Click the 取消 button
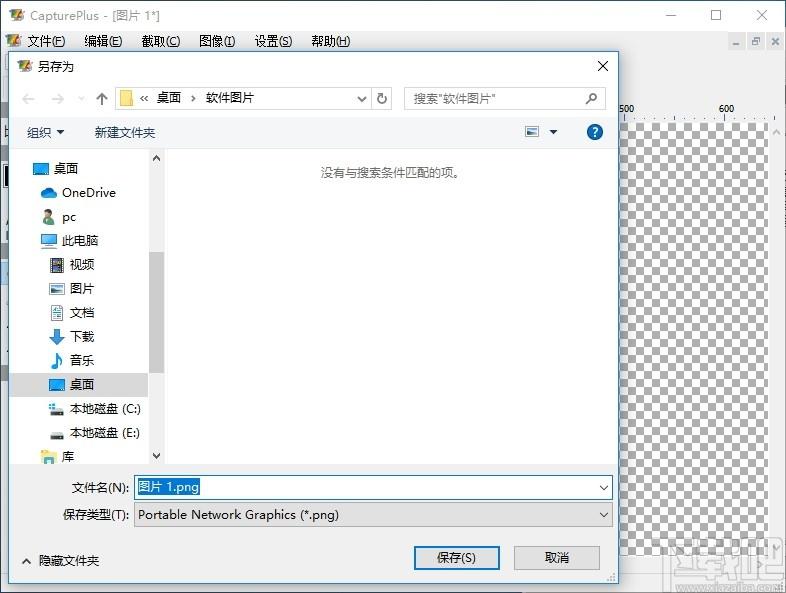This screenshot has width=786, height=593. (x=557, y=558)
